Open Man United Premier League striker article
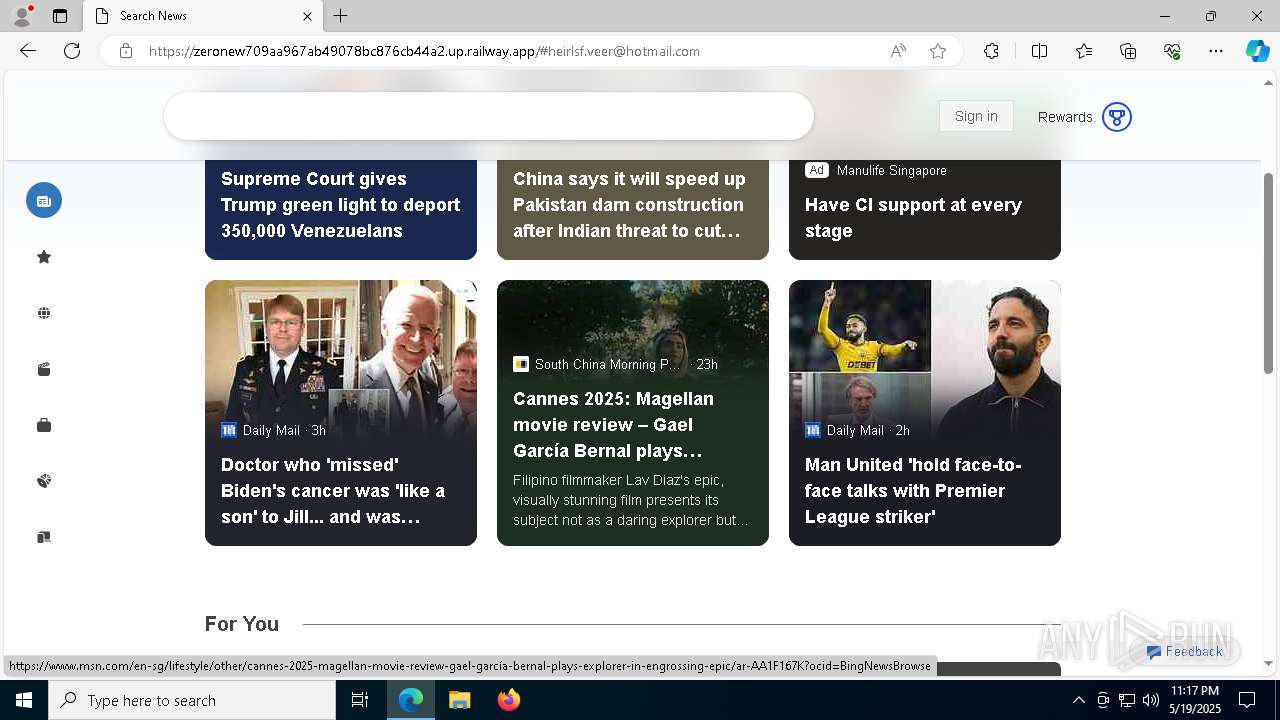This screenshot has height=720, width=1280. (925, 413)
